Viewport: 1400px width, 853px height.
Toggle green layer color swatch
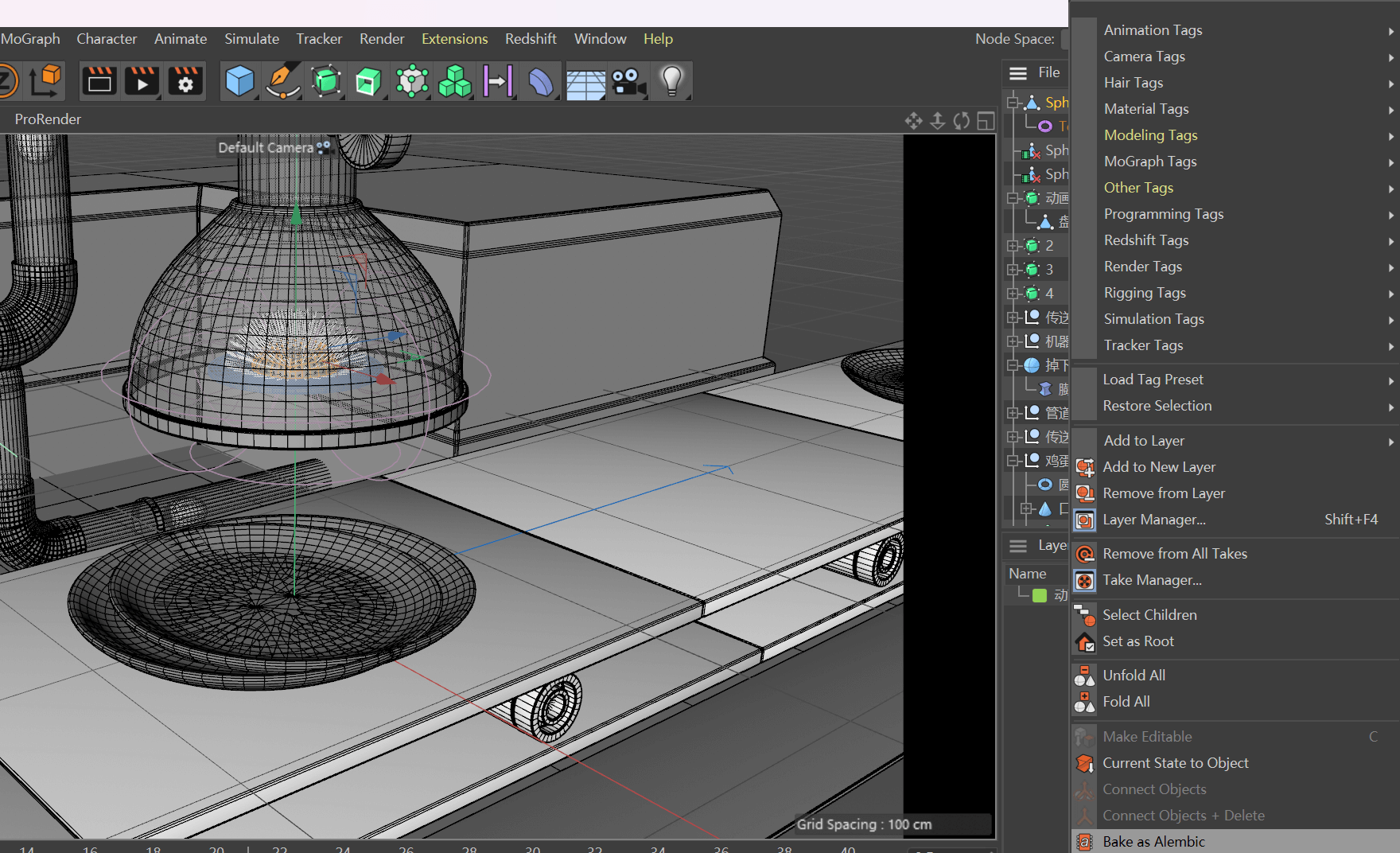pyautogui.click(x=1040, y=595)
